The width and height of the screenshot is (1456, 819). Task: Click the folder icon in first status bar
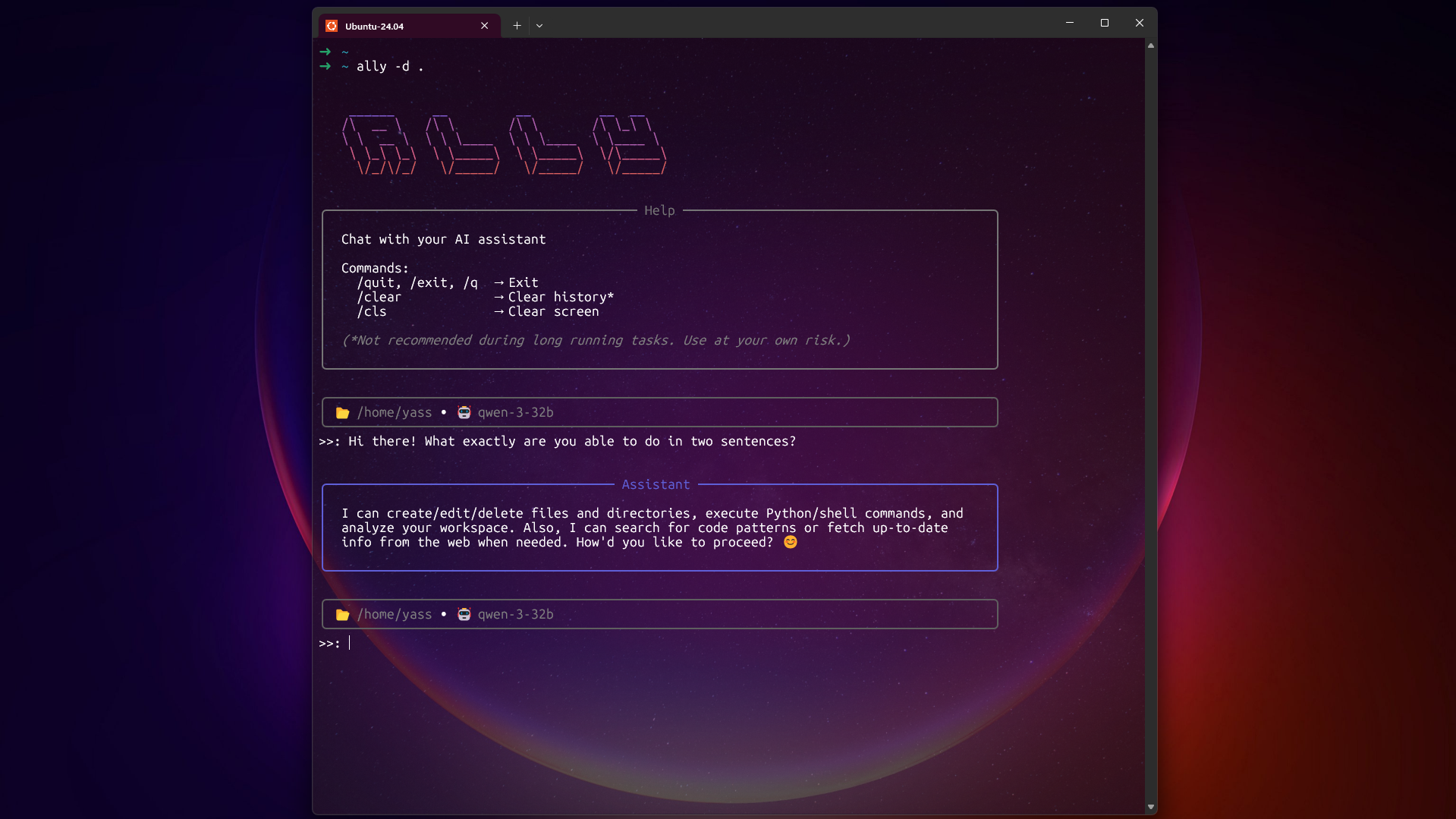point(343,413)
